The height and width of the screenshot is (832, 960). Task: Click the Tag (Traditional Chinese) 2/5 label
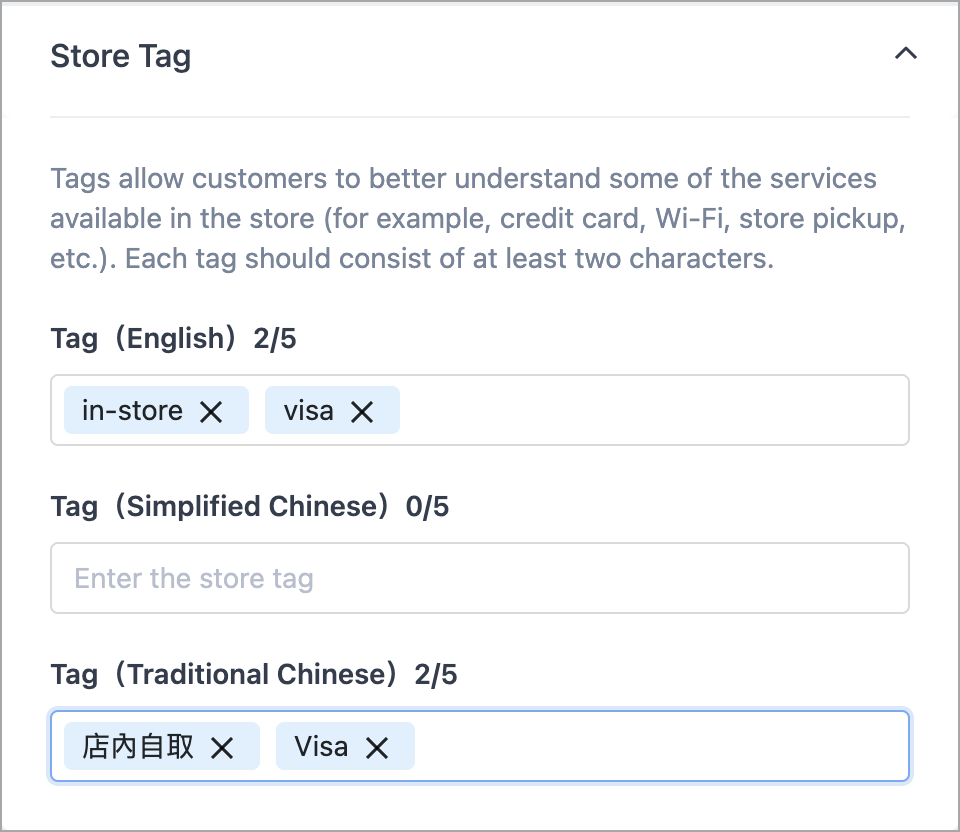[254, 674]
